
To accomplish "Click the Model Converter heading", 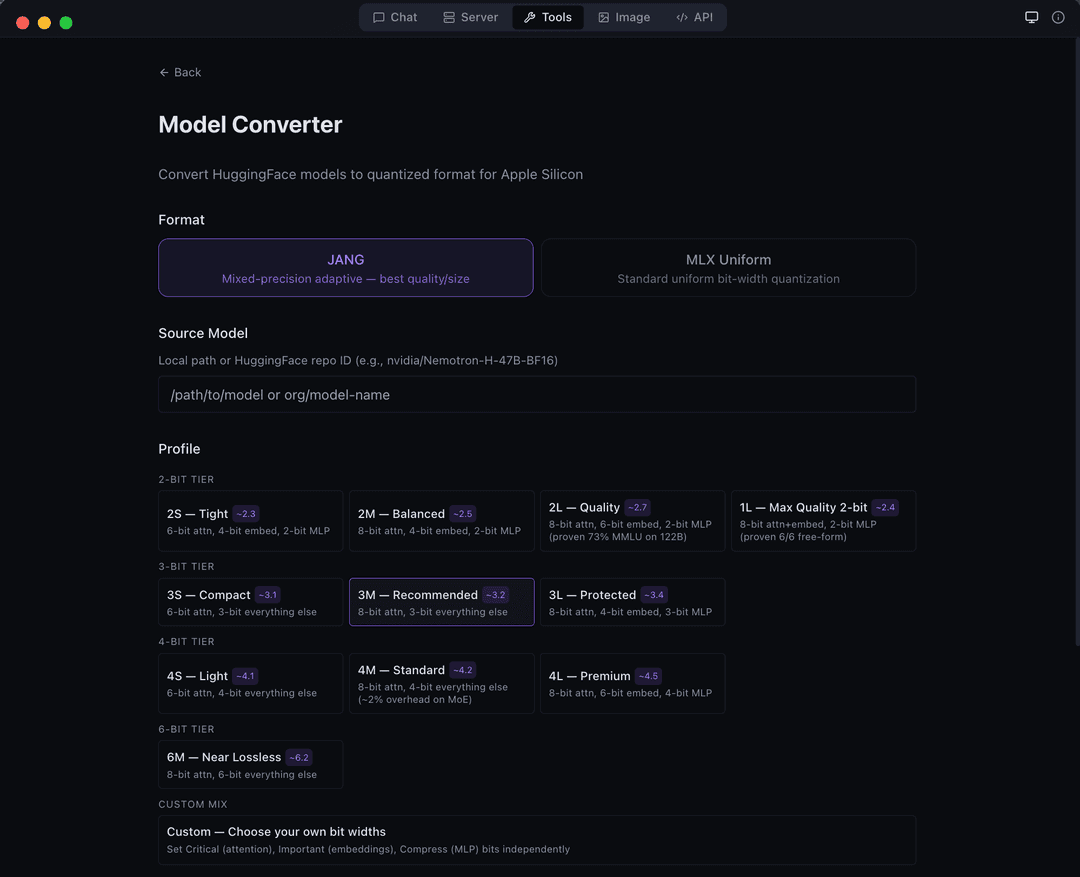I will pyautogui.click(x=250, y=125).
